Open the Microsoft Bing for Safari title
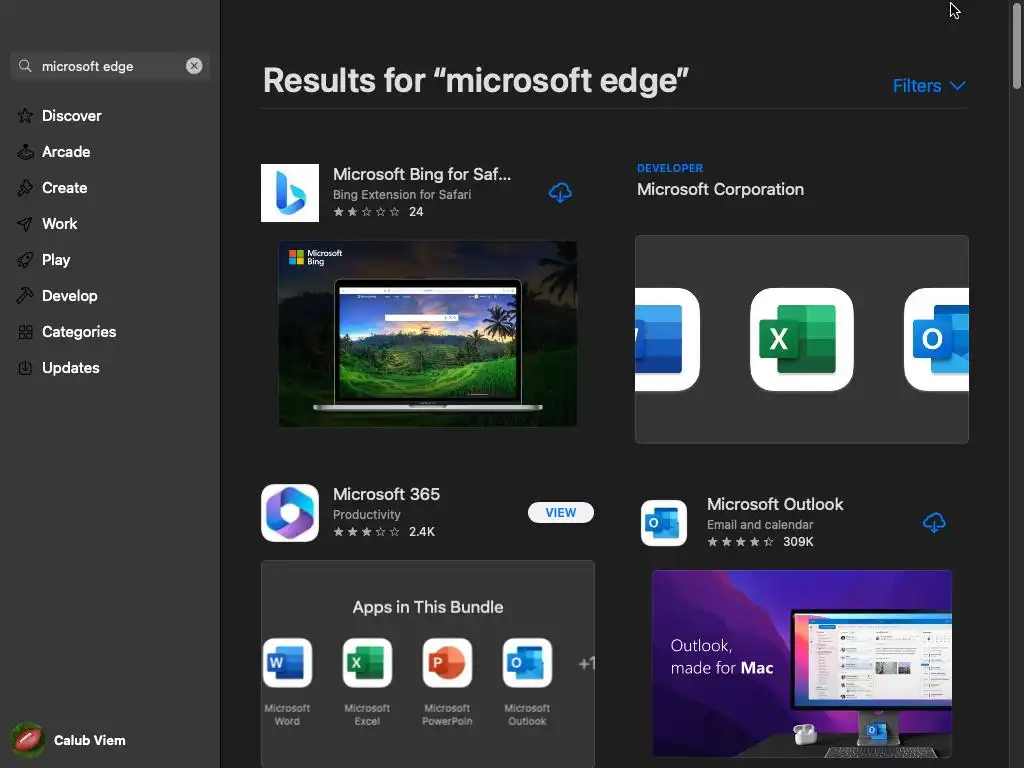The height and width of the screenshot is (768, 1024). click(x=422, y=174)
